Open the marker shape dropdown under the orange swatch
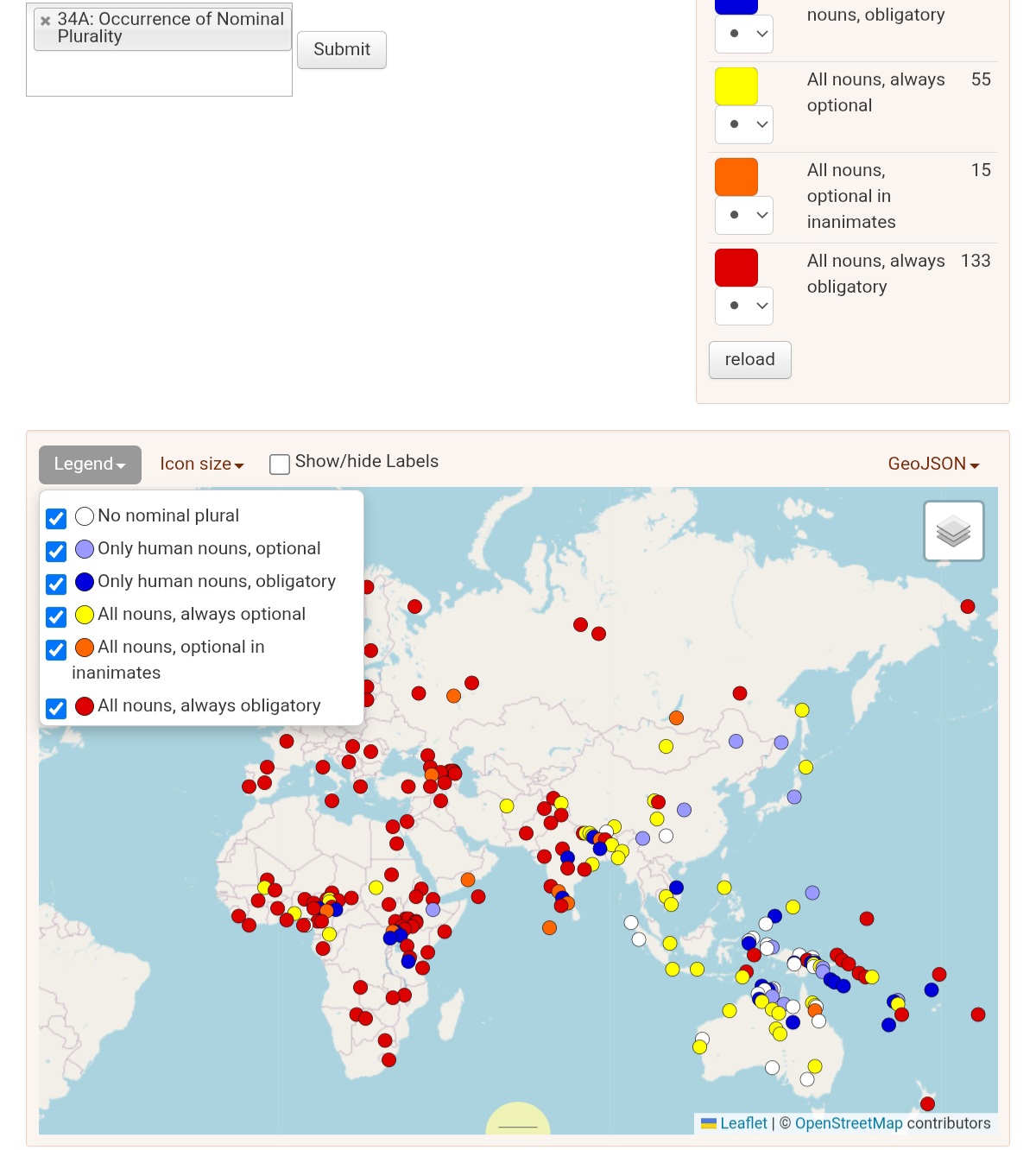Image resolution: width=1036 pixels, height=1150 pixels. coord(744,215)
